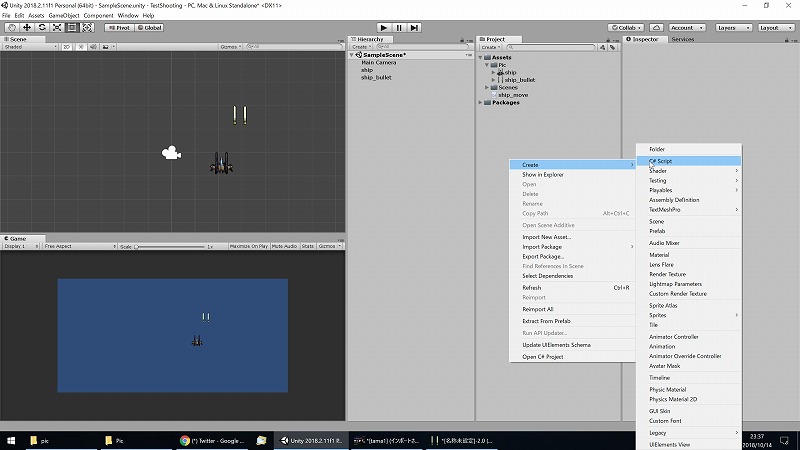Toggle Maximize On Play

pyautogui.click(x=248, y=246)
